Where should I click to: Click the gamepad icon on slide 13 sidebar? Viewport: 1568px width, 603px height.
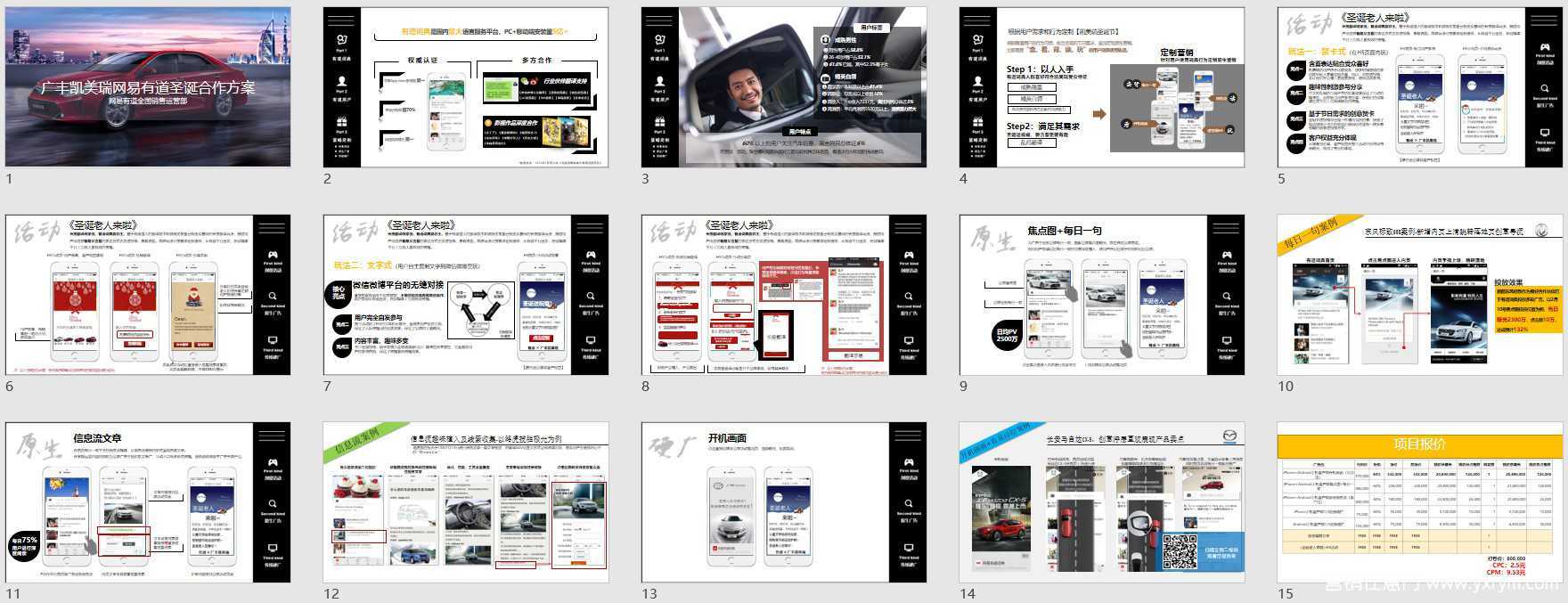point(908,461)
